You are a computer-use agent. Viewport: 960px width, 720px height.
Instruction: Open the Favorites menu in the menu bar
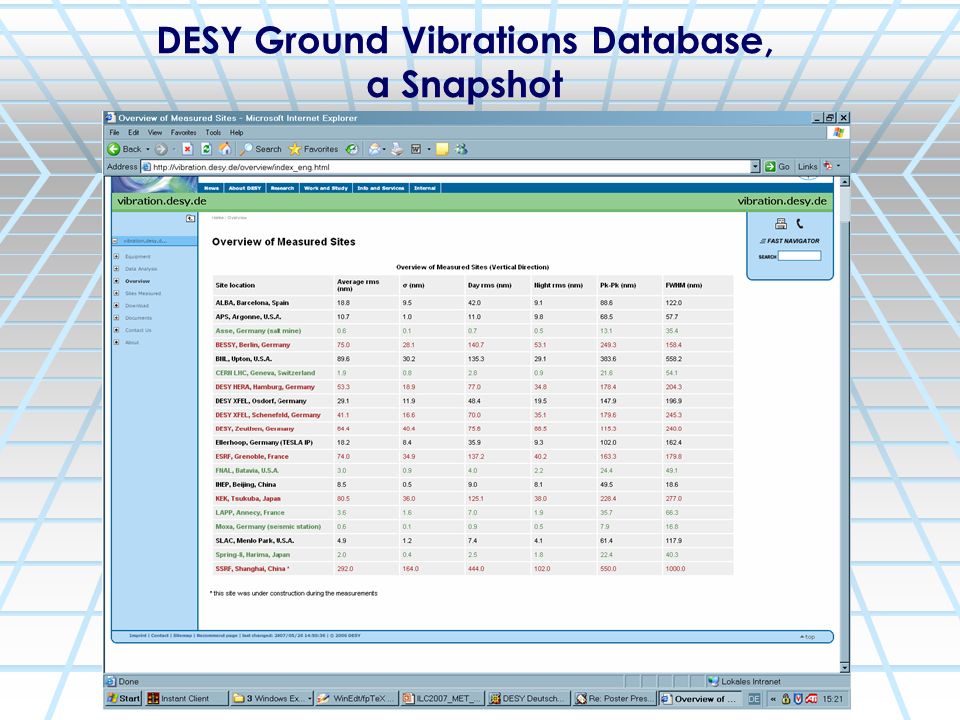click(x=184, y=132)
